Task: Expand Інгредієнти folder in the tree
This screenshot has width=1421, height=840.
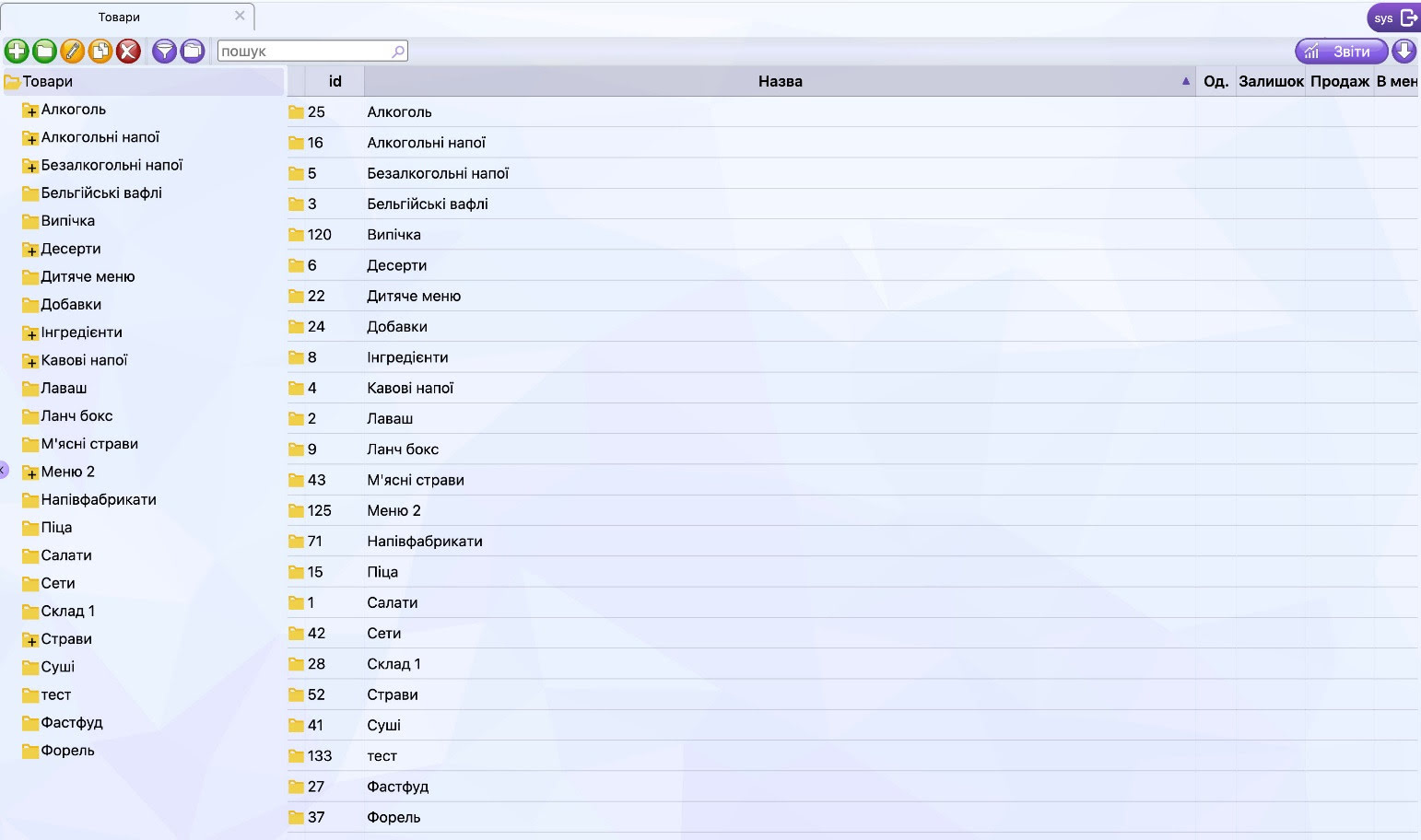Action: point(30,333)
